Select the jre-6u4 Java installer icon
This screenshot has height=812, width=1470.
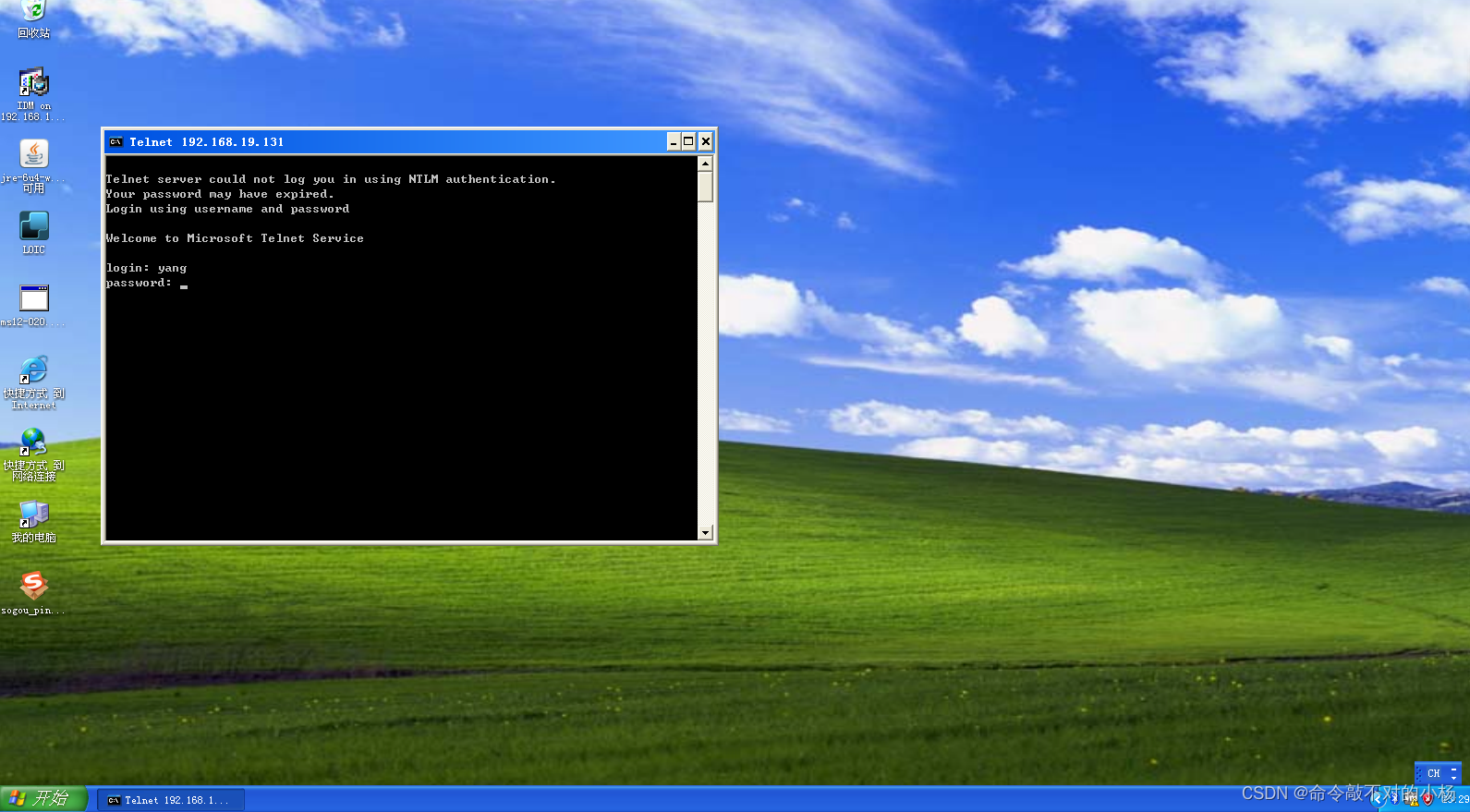pos(33,165)
